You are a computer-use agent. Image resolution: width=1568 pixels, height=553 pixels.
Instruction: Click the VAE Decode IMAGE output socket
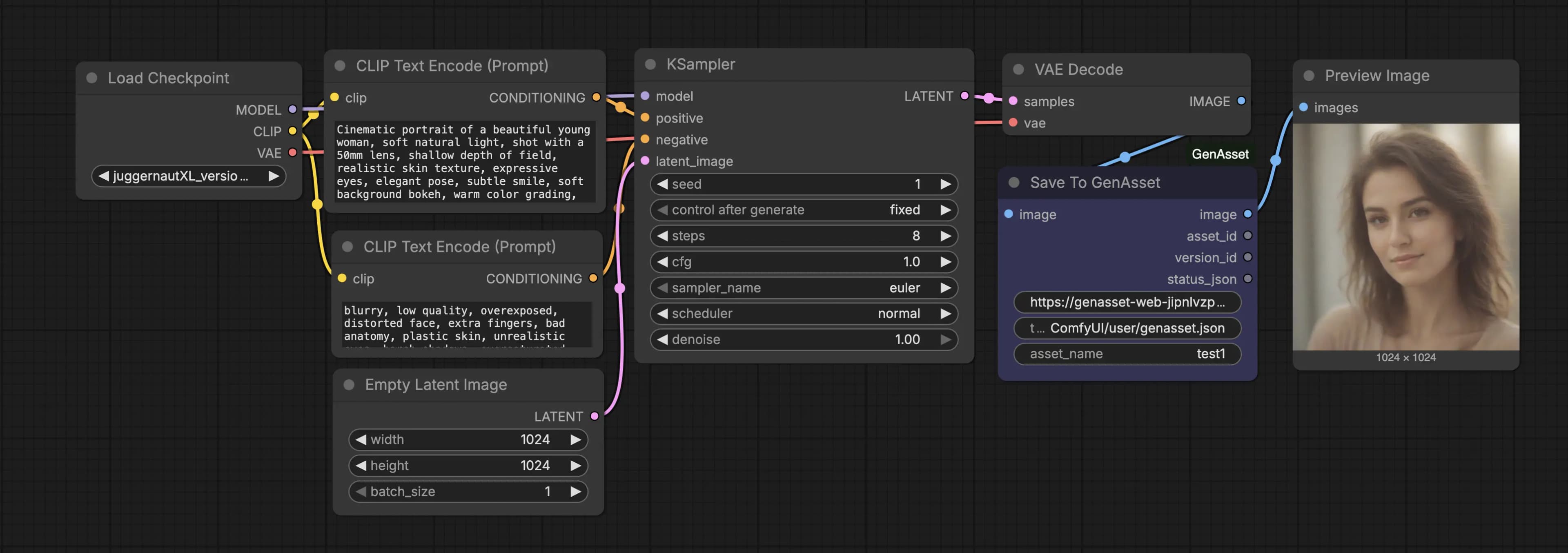coord(1241,101)
